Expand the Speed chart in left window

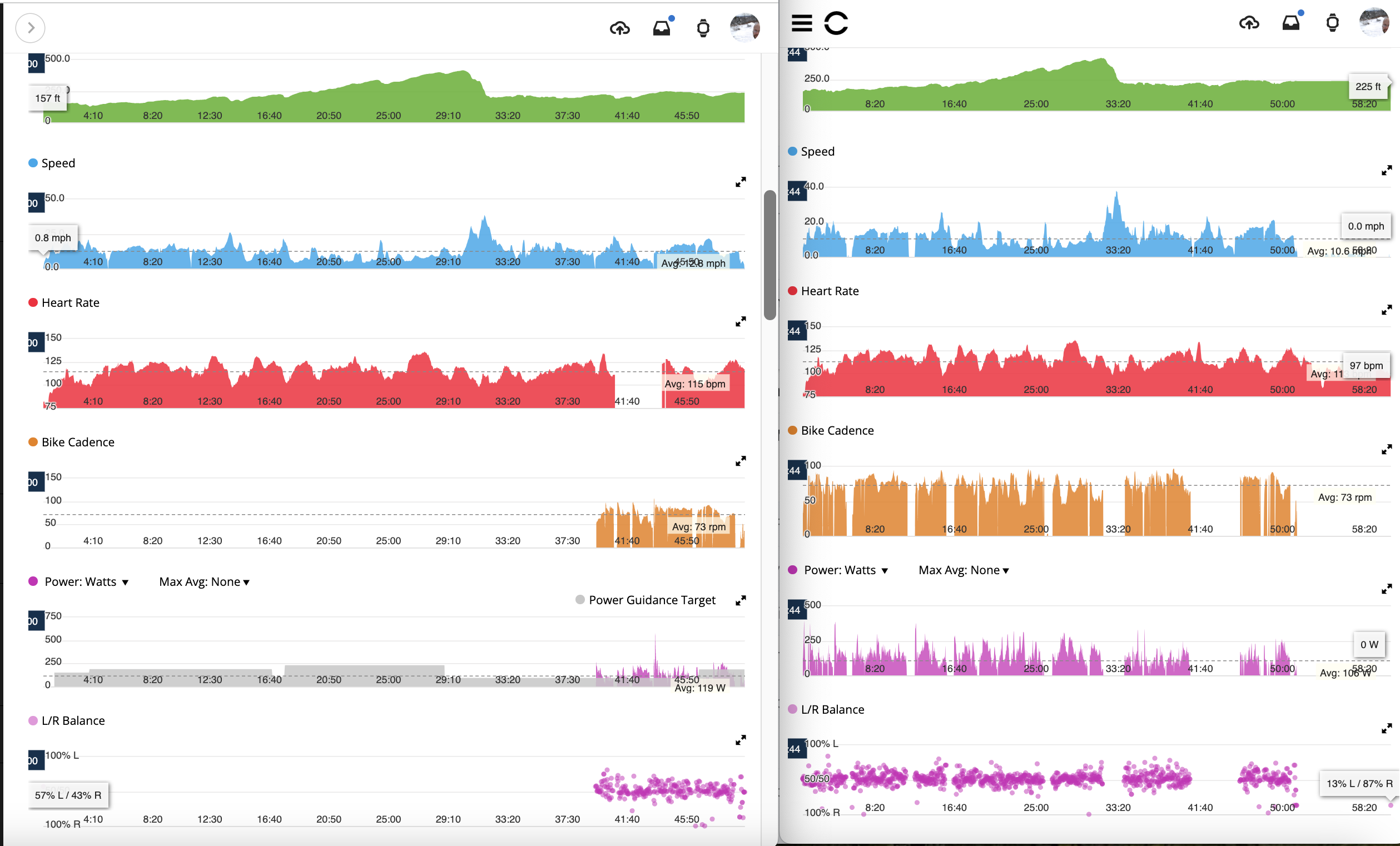tap(741, 182)
